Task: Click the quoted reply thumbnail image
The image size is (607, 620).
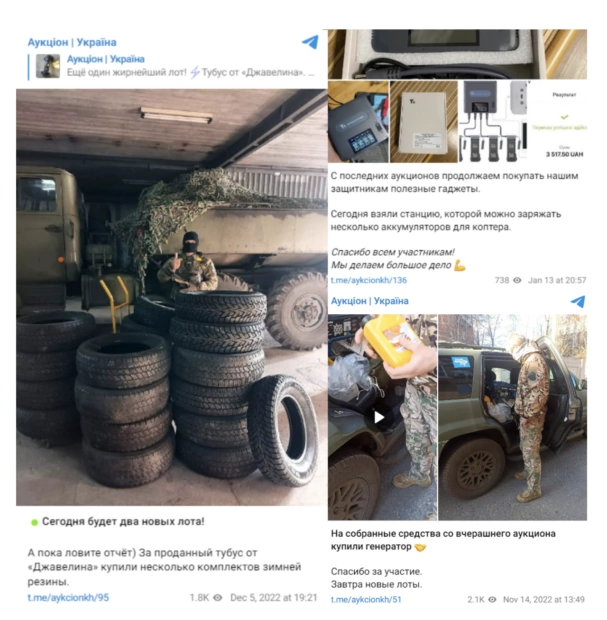Action: tap(48, 66)
